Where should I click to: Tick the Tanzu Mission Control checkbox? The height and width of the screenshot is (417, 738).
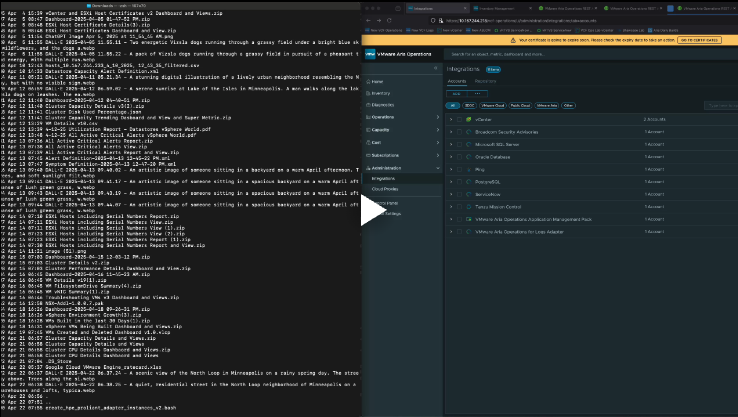pos(459,207)
